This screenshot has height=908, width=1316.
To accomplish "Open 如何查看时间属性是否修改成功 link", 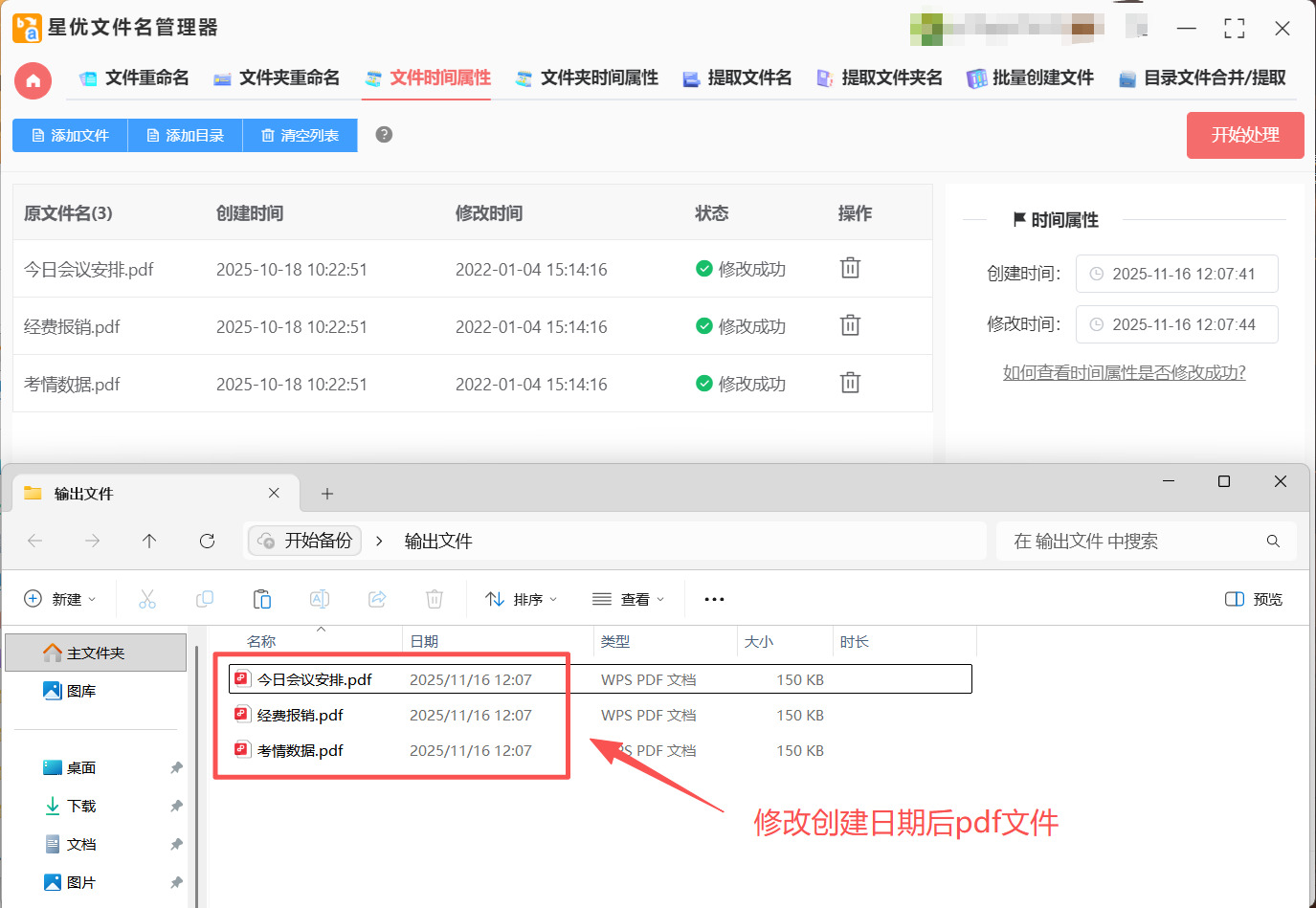I will 1124,373.
